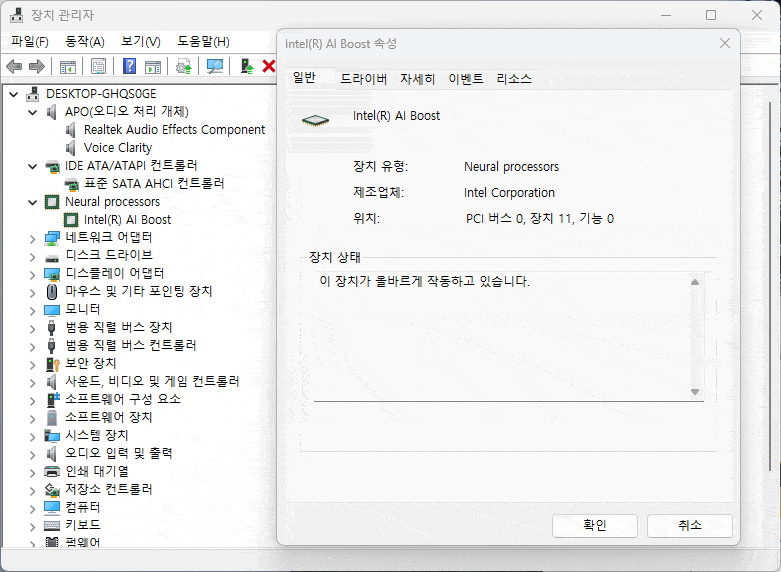Select the 소프트웨어 장치 tree label
The height and width of the screenshot is (572, 781).
(x=109, y=418)
